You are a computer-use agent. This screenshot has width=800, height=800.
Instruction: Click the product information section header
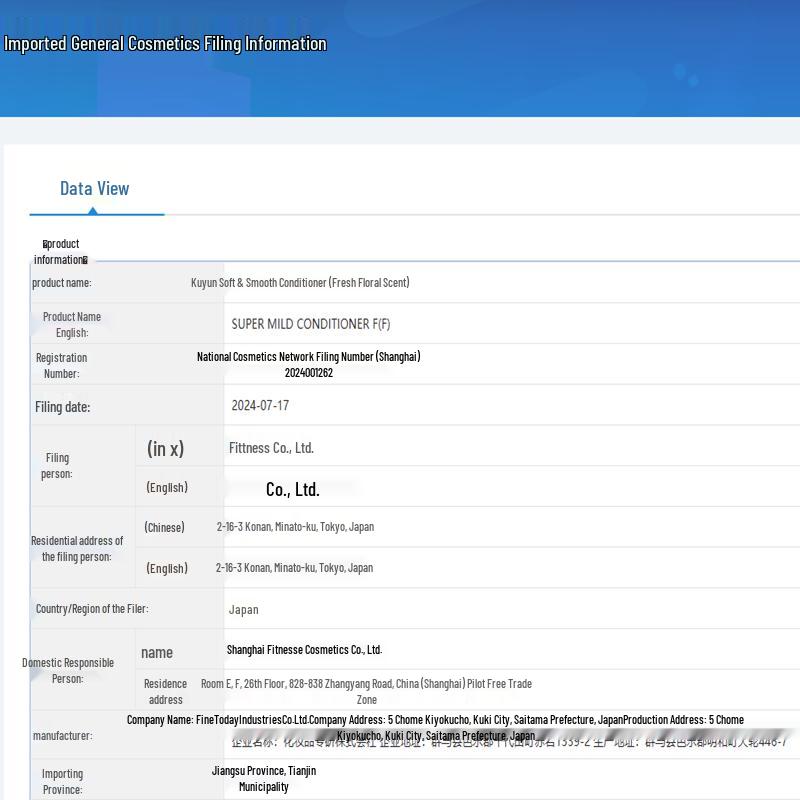(61, 252)
